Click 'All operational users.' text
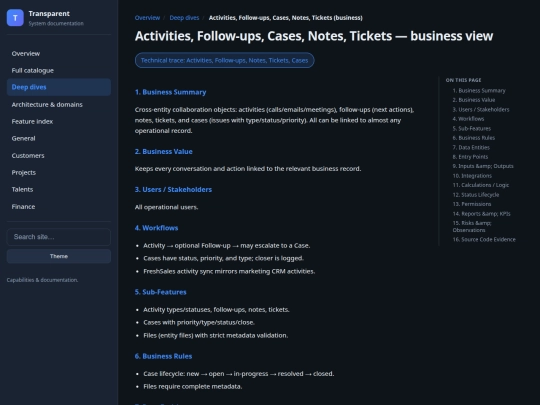This screenshot has width=540, height=405. pos(166,207)
